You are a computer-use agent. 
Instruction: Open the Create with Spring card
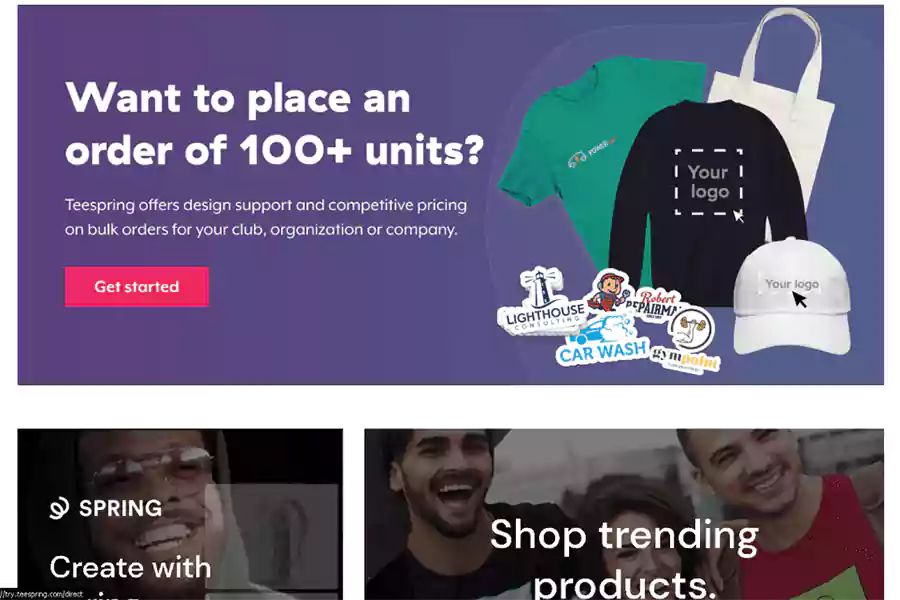[180, 514]
